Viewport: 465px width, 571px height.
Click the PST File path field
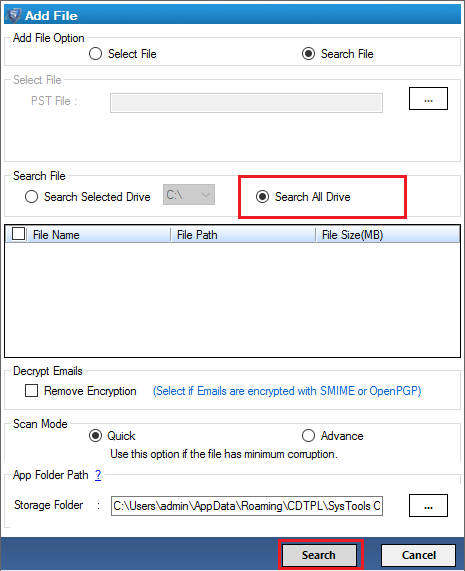(x=246, y=103)
